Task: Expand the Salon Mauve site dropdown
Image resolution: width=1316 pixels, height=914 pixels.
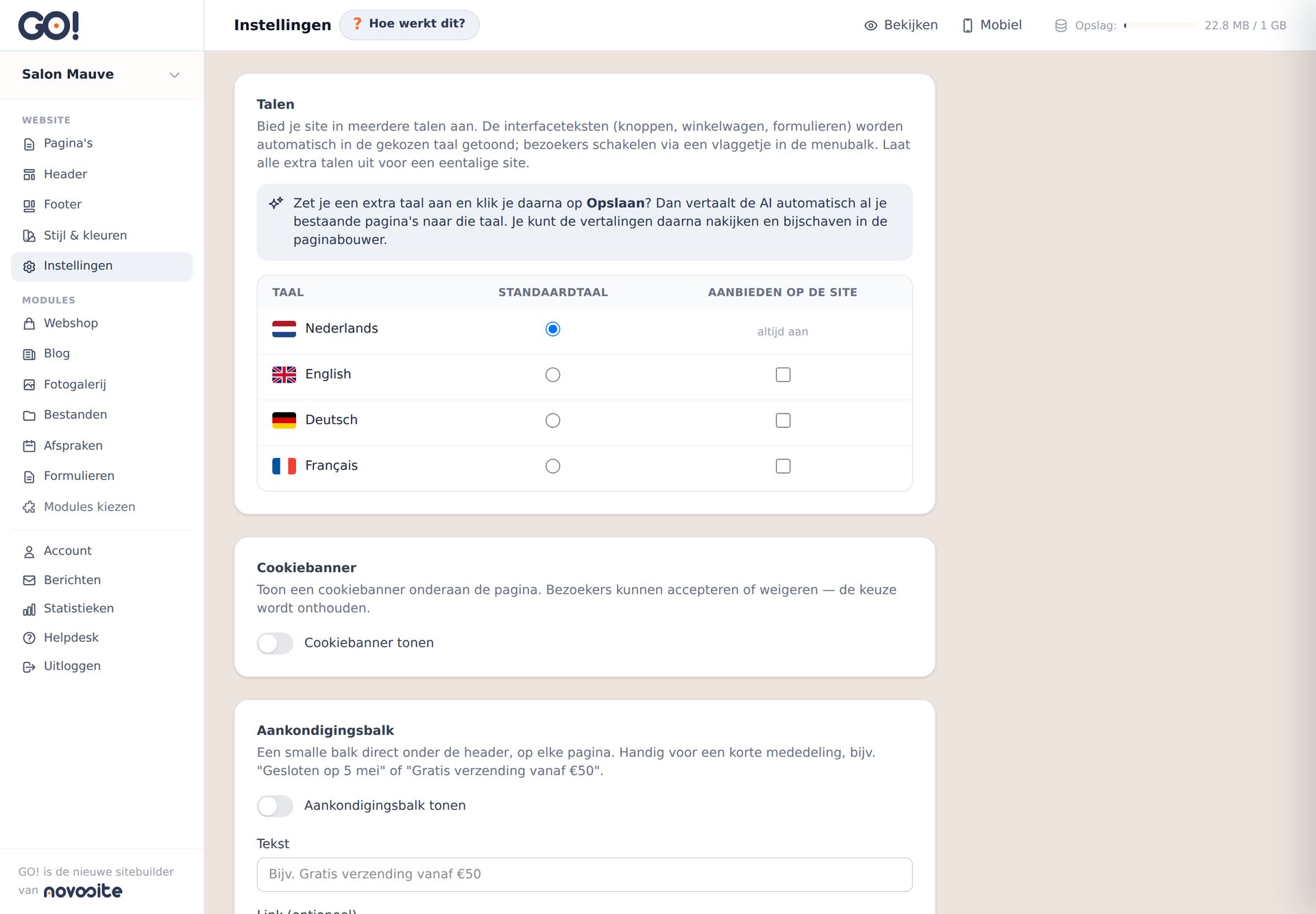Action: click(x=101, y=75)
